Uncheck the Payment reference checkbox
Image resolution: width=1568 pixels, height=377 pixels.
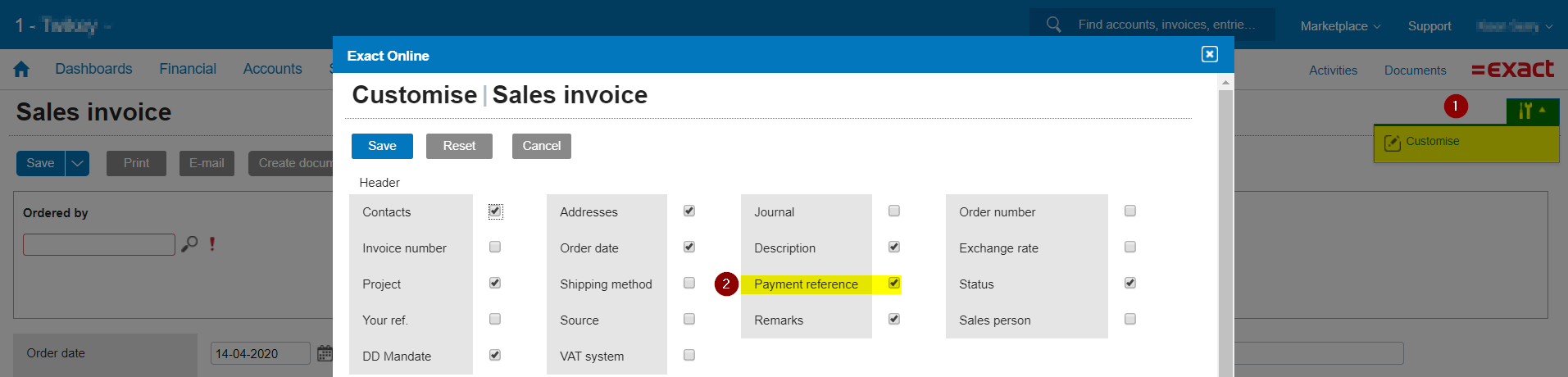click(x=894, y=284)
